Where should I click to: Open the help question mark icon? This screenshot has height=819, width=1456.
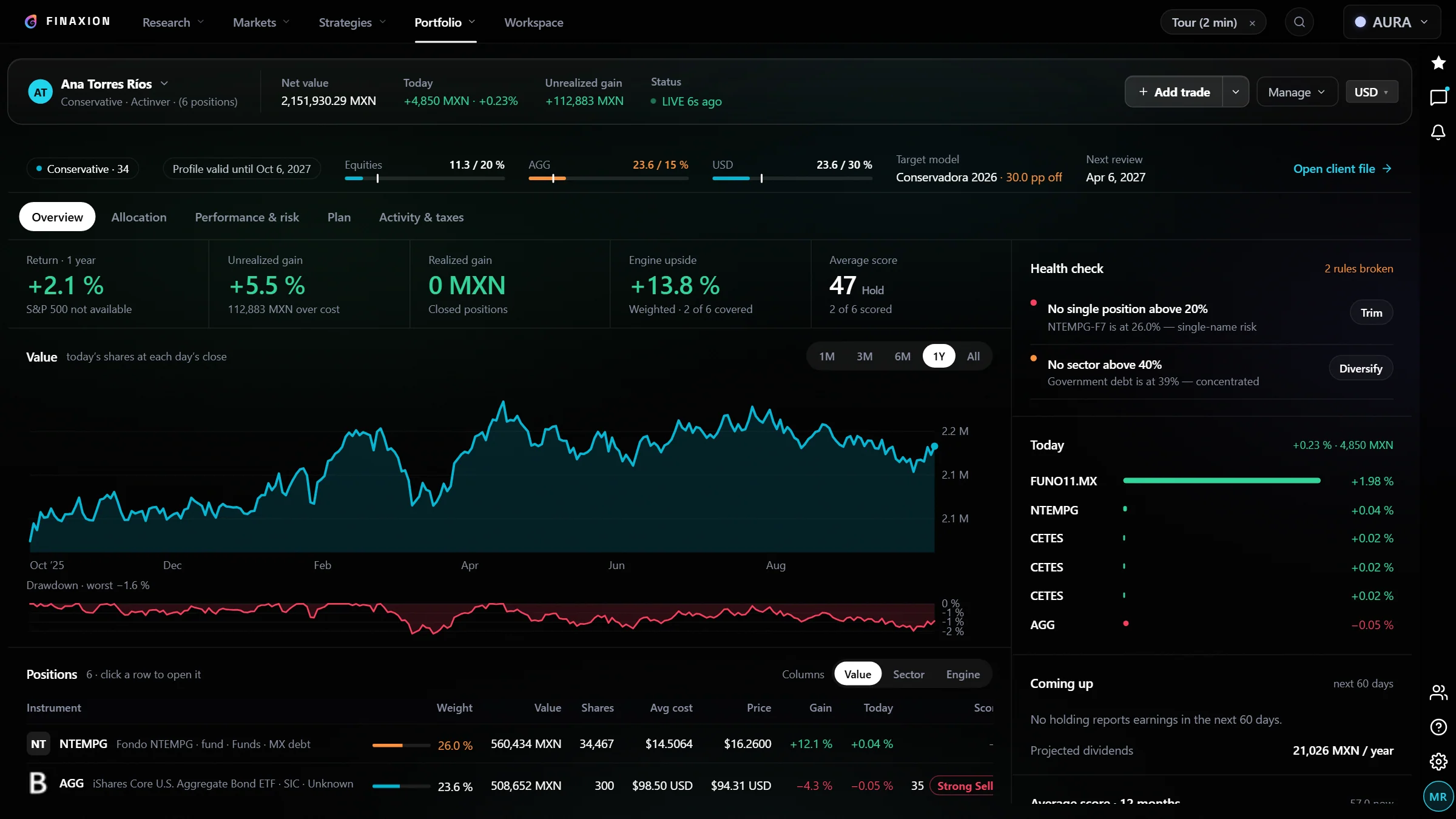pos(1438,727)
